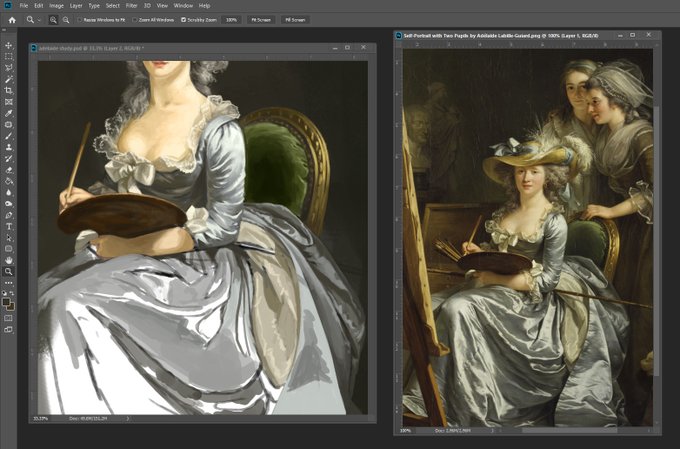Open the foreground color picker swatch
The height and width of the screenshot is (449, 680).
6,302
